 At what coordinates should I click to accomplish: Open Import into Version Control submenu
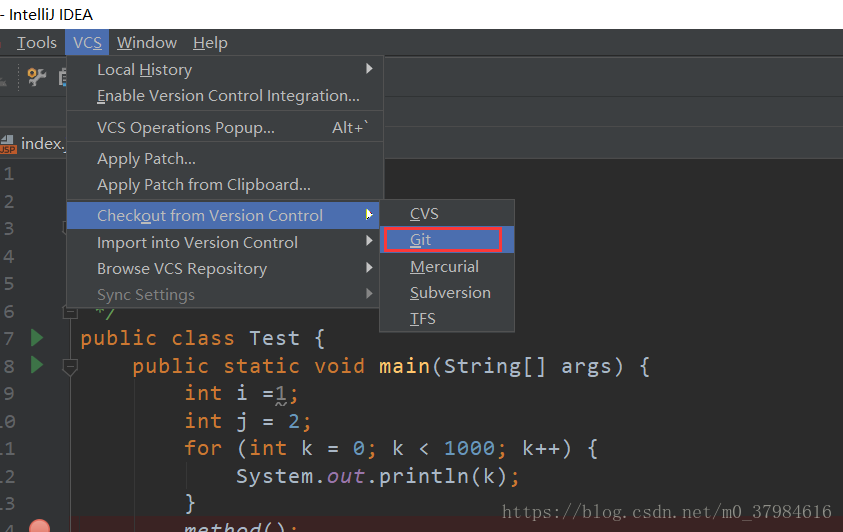(x=223, y=242)
